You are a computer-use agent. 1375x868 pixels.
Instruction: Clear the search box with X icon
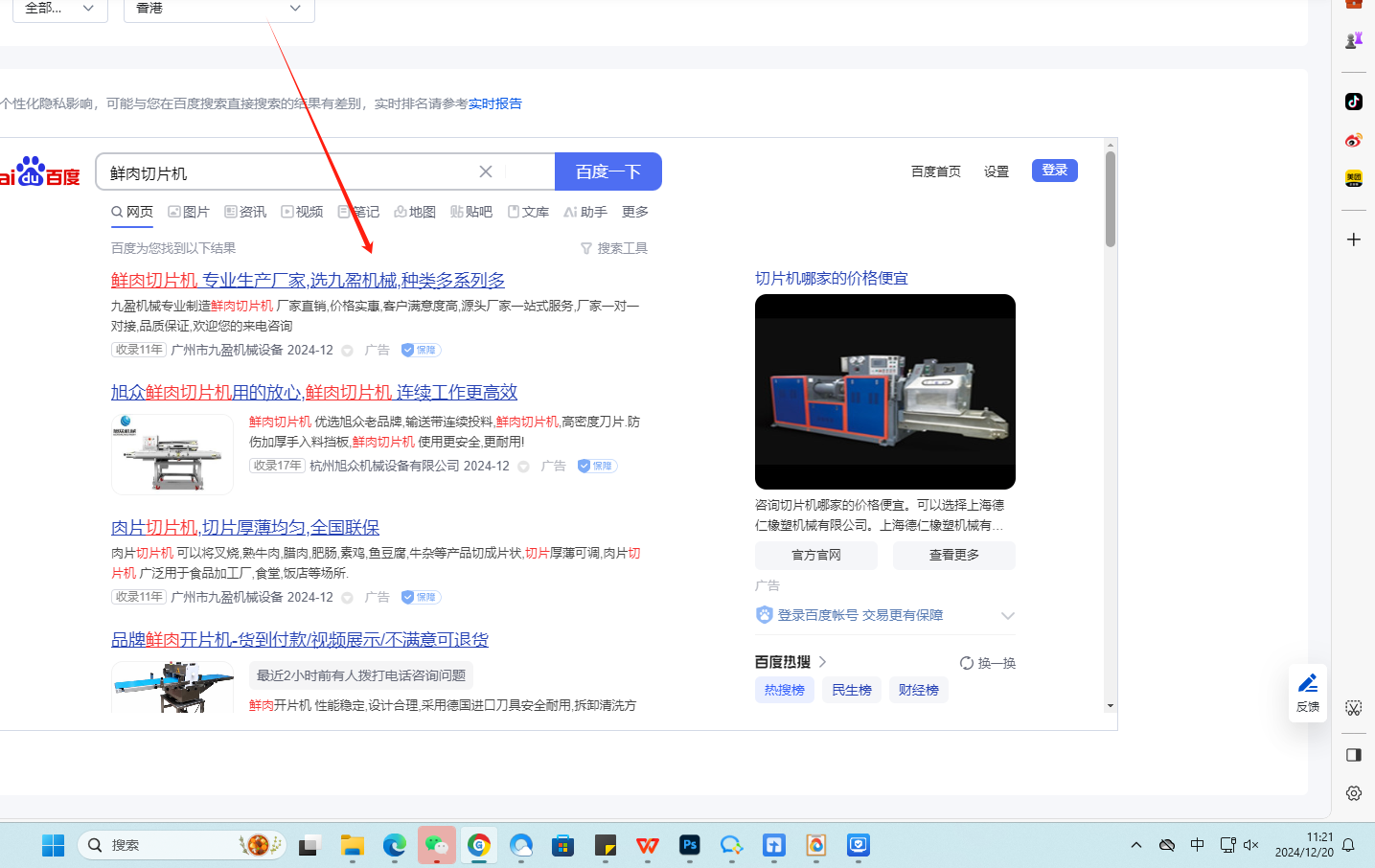pyautogui.click(x=486, y=171)
